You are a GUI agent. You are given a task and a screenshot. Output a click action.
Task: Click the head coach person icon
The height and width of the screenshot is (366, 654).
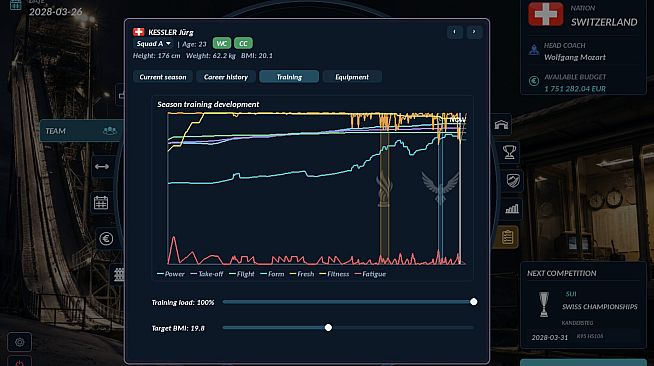tap(534, 51)
